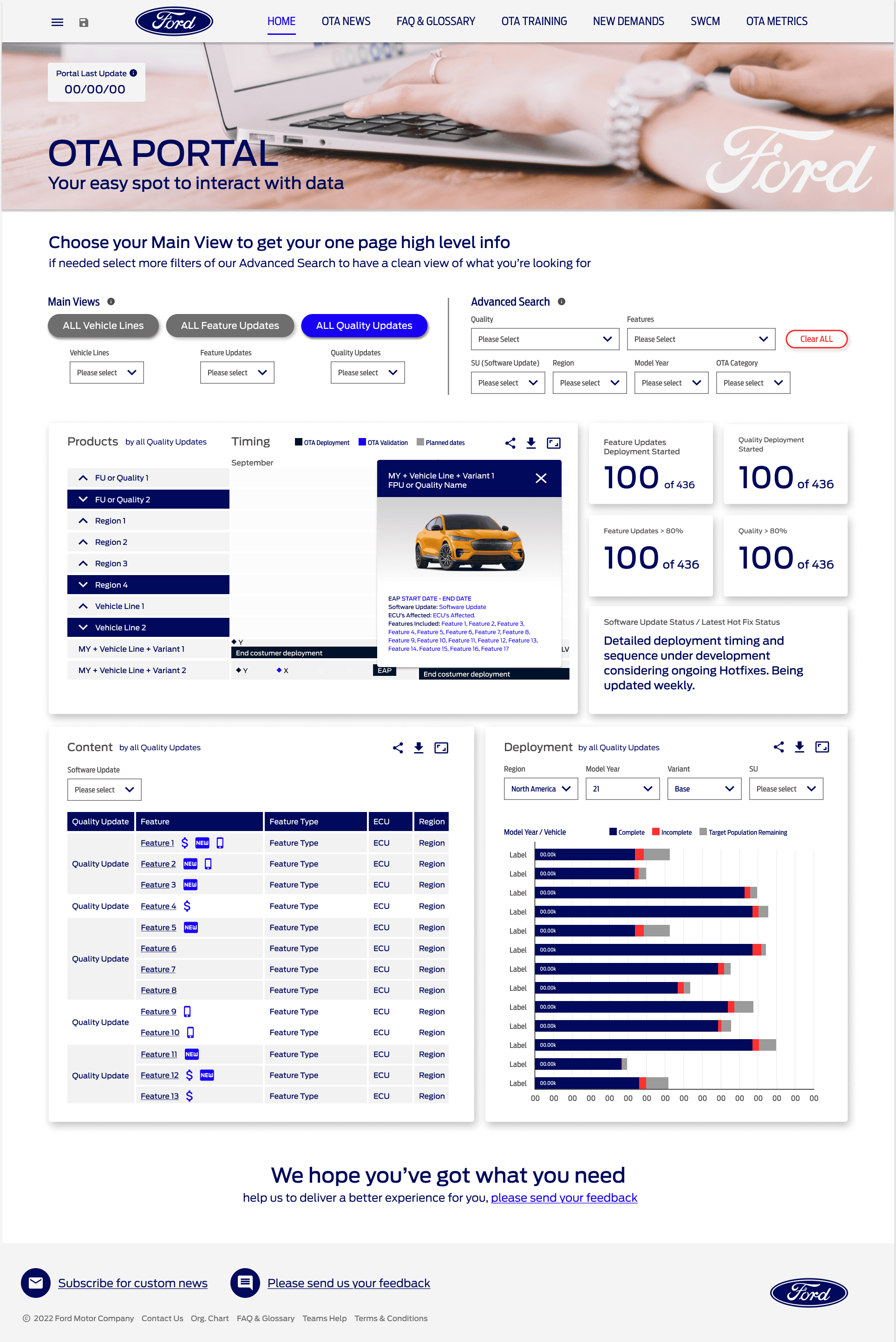
Task: Click Subscribe for custom news link
Action: pyautogui.click(x=132, y=1283)
